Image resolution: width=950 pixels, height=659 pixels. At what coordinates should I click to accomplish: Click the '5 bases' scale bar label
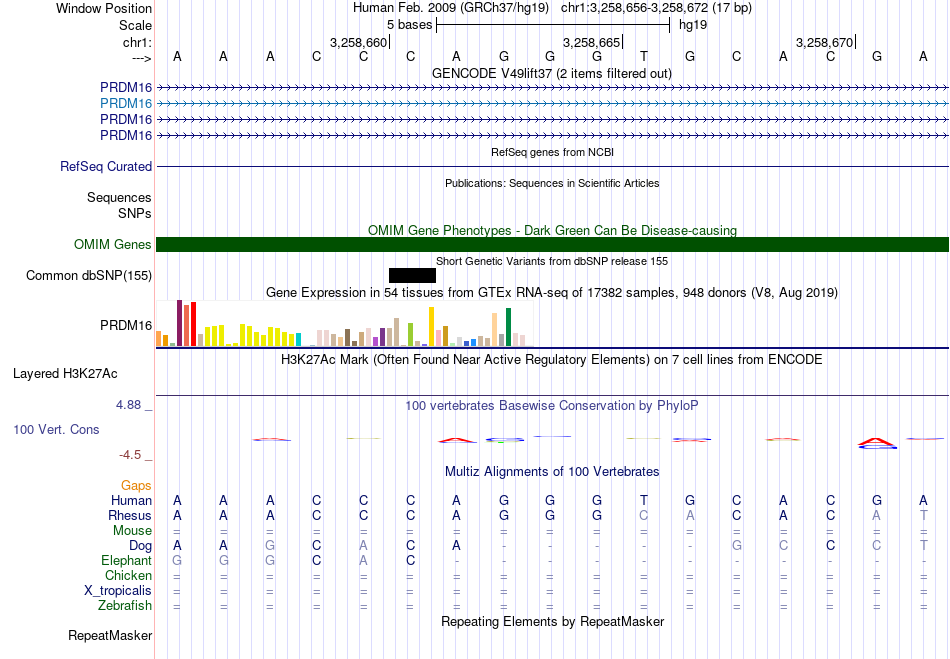click(410, 25)
